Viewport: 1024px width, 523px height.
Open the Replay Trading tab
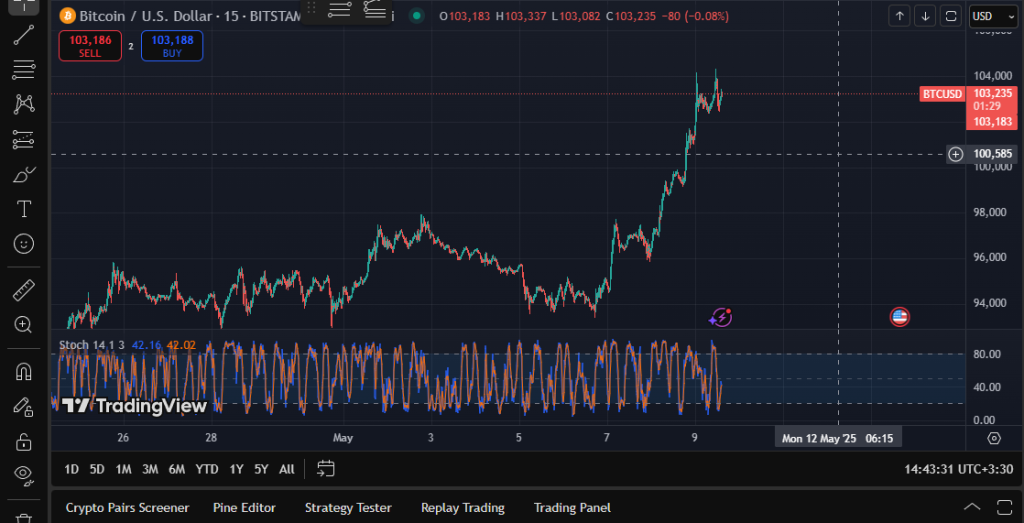pyautogui.click(x=463, y=508)
